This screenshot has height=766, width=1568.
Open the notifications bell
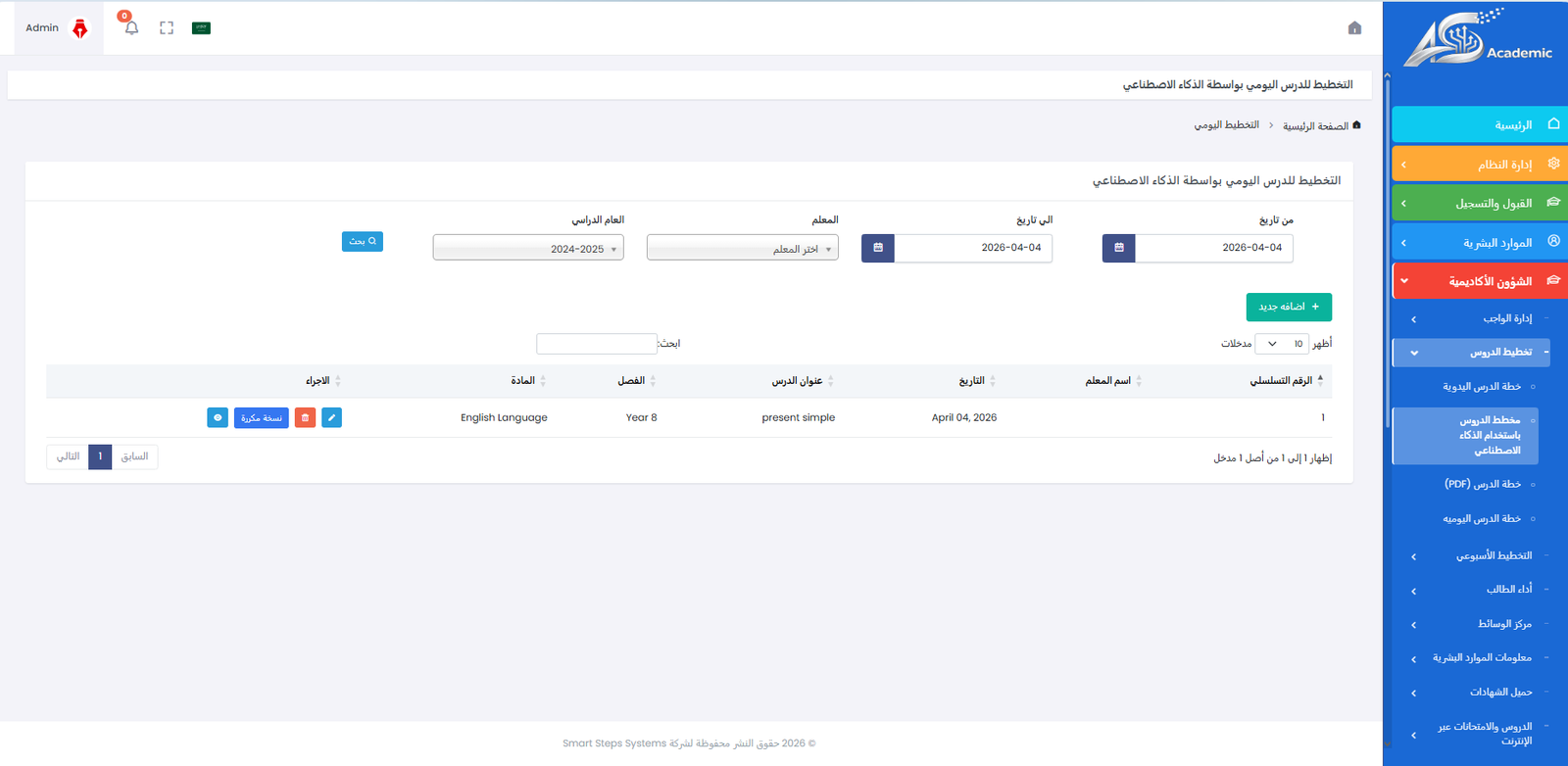click(131, 28)
